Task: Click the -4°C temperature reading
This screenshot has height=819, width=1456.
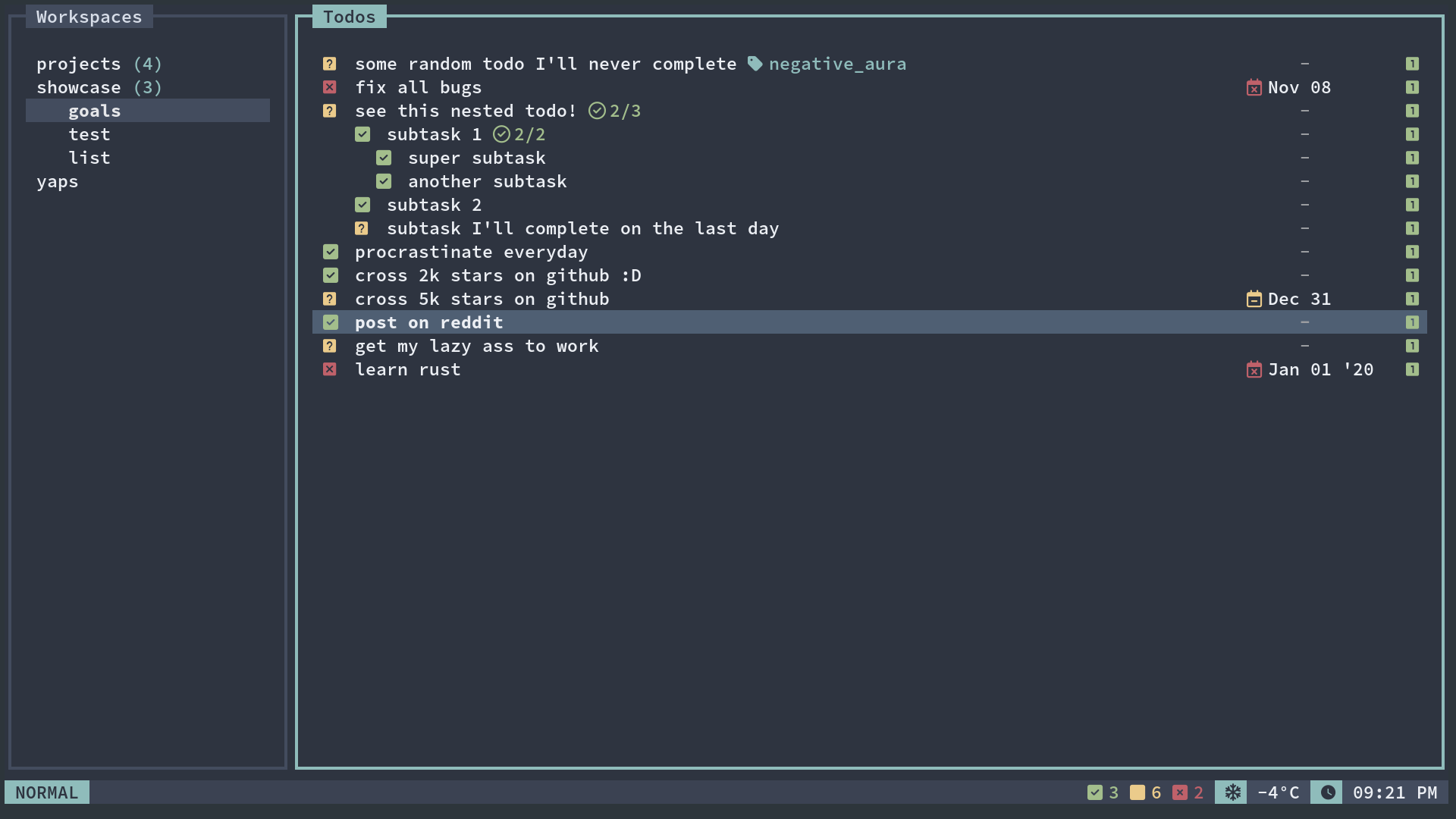Action: [x=1279, y=792]
